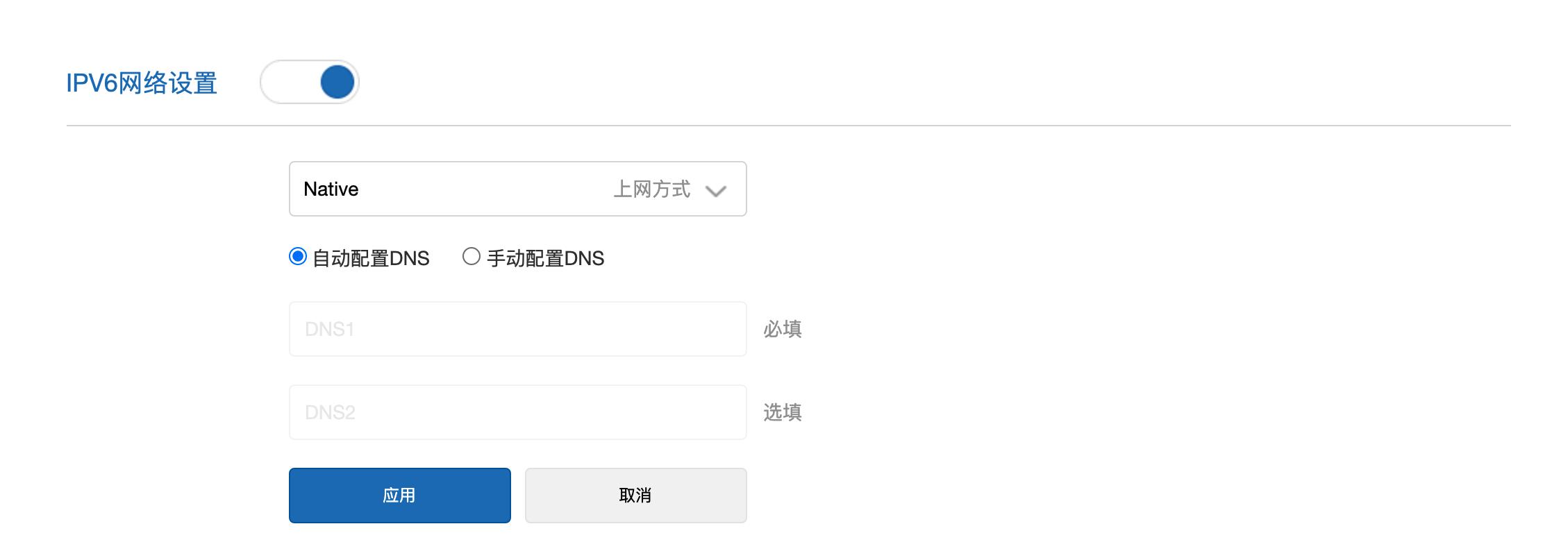The width and height of the screenshot is (1568, 558).
Task: Click the 应用 button to apply settings
Action: [x=399, y=494]
